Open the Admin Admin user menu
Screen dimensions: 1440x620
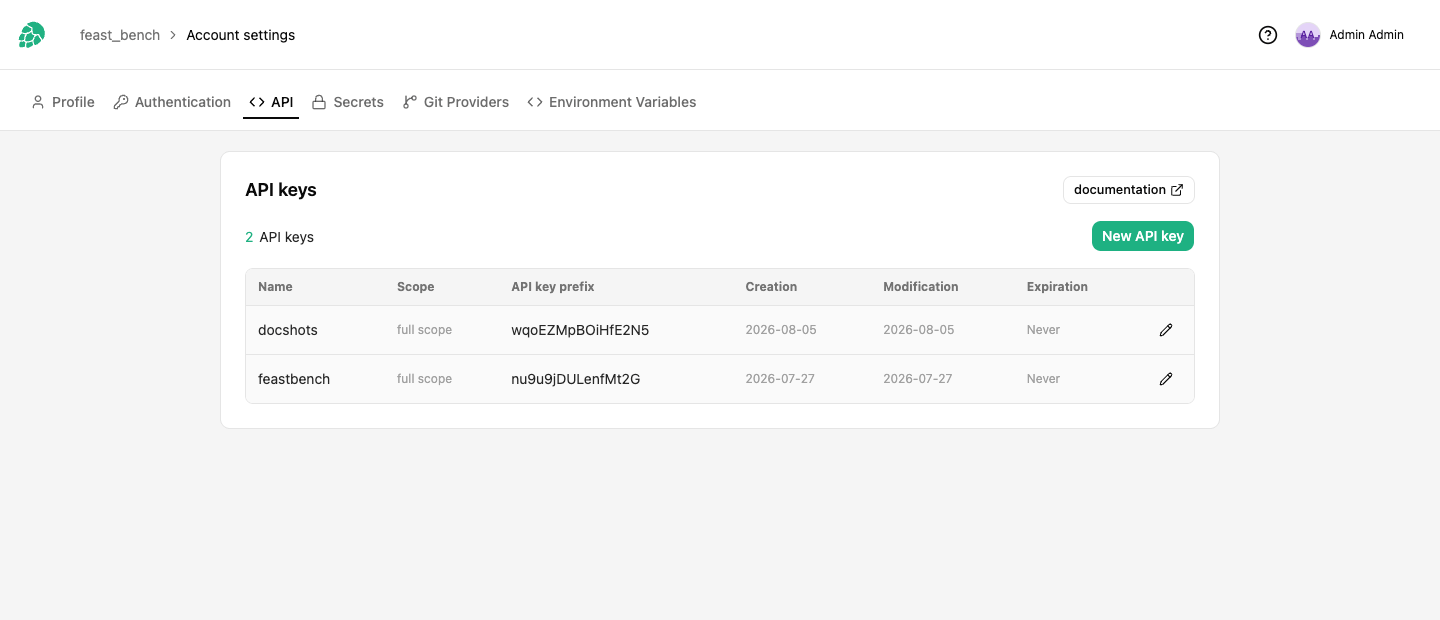(x=1350, y=35)
